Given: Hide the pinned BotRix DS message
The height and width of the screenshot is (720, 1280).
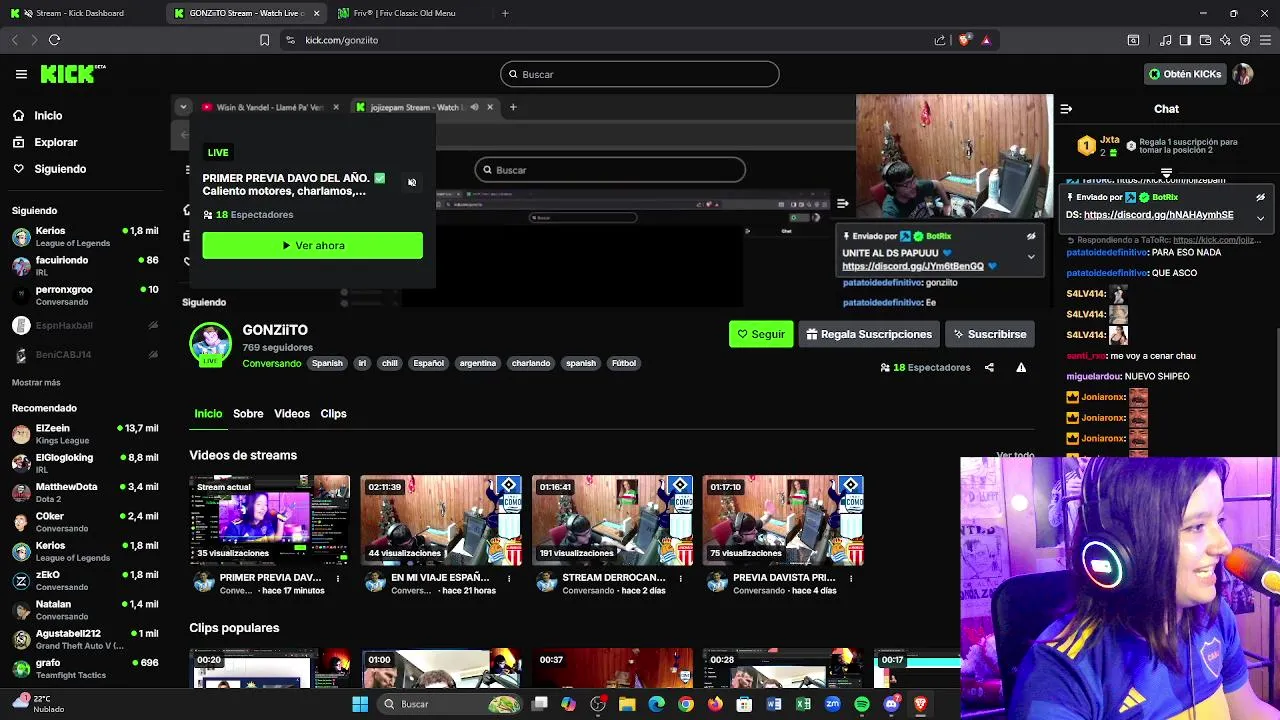Looking at the screenshot, I should (1260, 197).
